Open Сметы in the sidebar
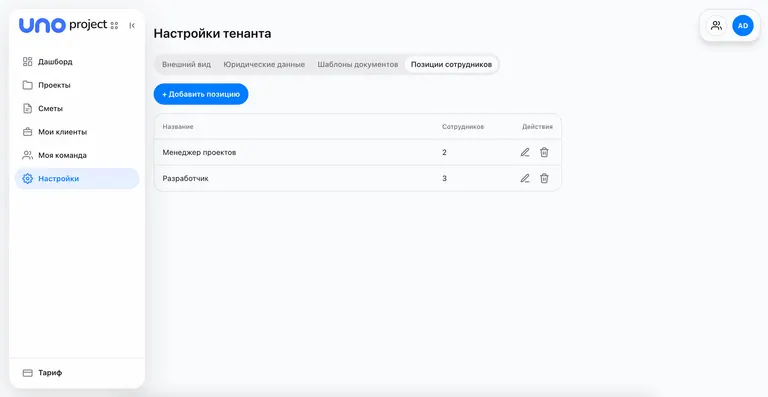This screenshot has height=397, width=768. click(77, 109)
